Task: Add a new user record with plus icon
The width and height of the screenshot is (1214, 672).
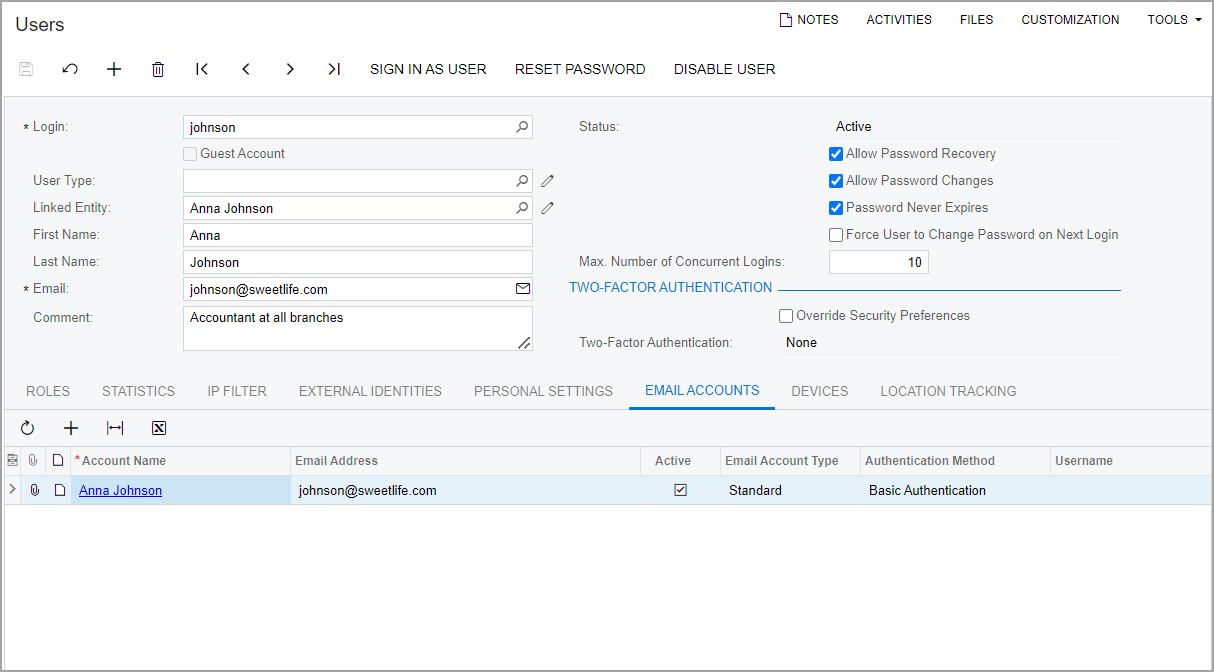Action: [x=114, y=69]
